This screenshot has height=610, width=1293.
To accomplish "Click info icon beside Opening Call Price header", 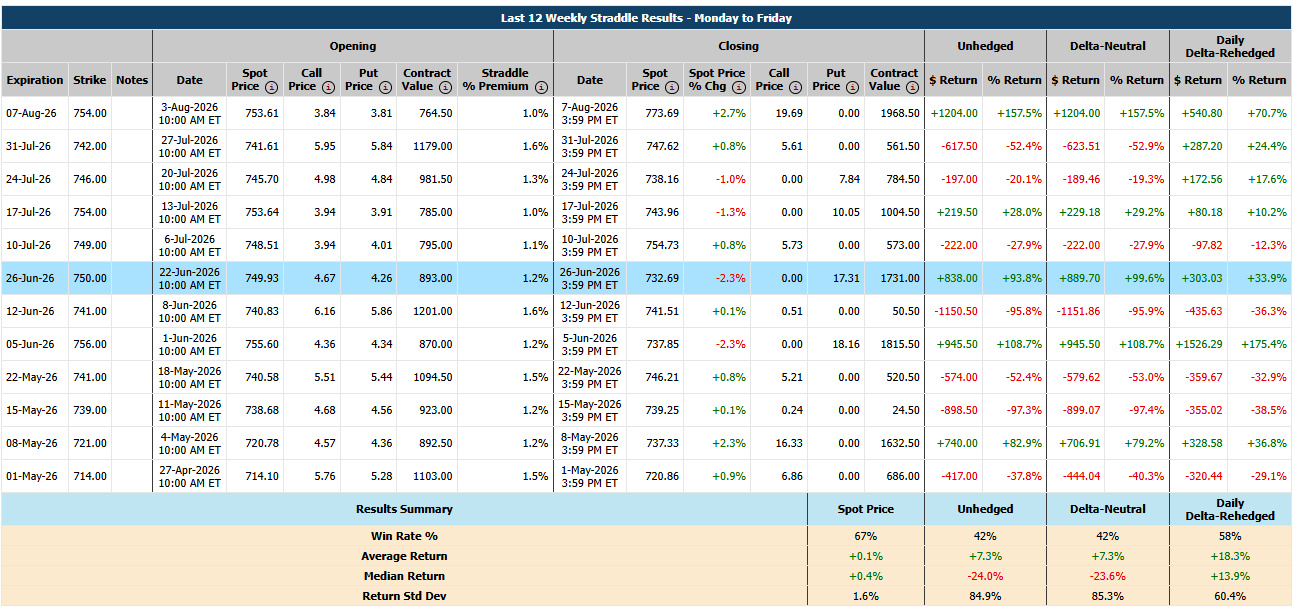I will point(328,87).
